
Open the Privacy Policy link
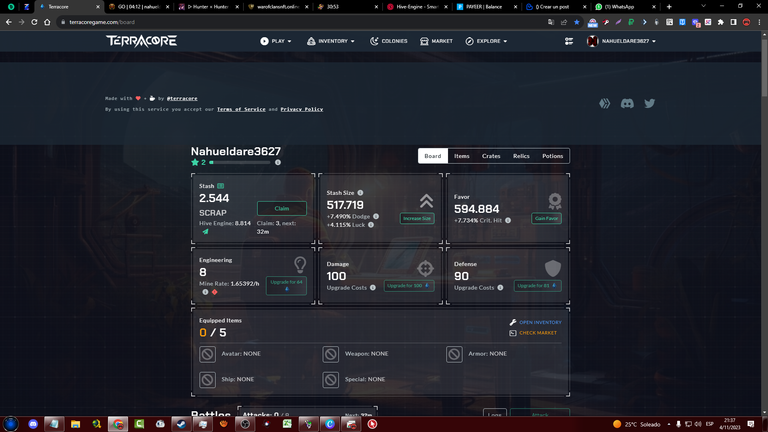pyautogui.click(x=302, y=109)
